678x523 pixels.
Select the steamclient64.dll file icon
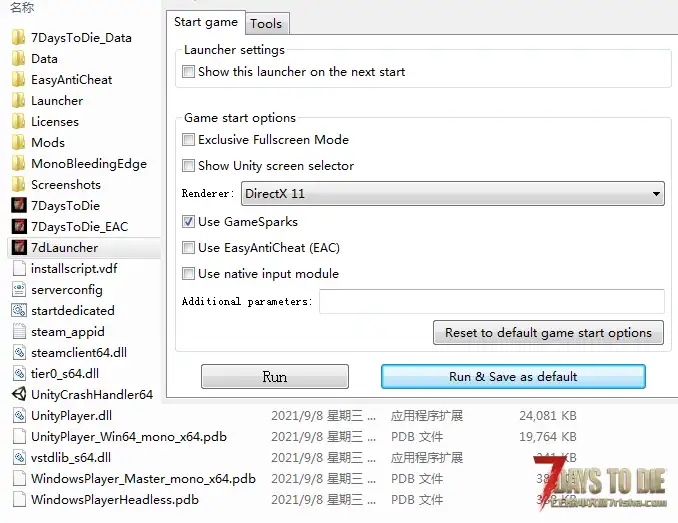pyautogui.click(x=18, y=353)
